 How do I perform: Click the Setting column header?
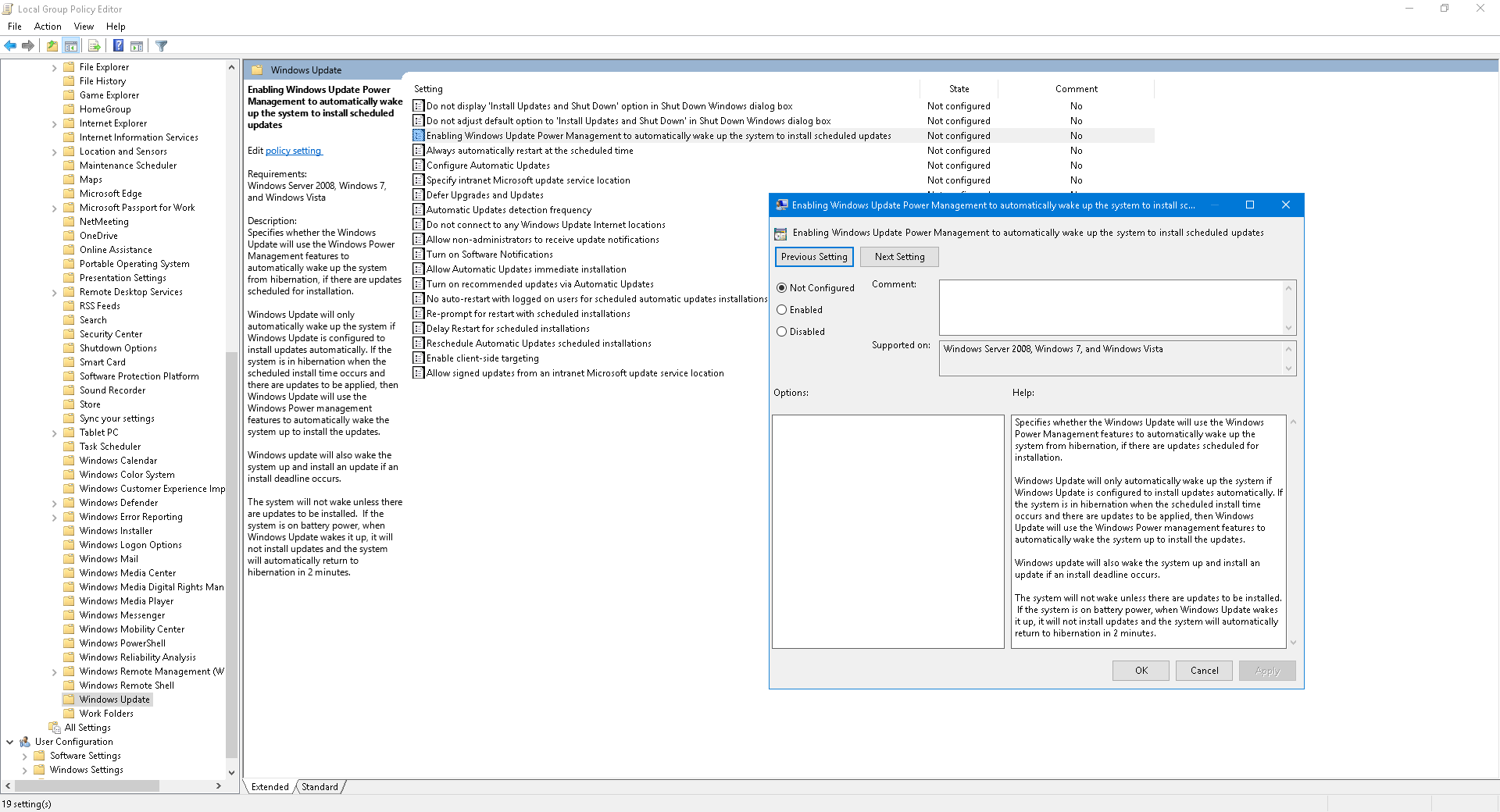[664, 89]
